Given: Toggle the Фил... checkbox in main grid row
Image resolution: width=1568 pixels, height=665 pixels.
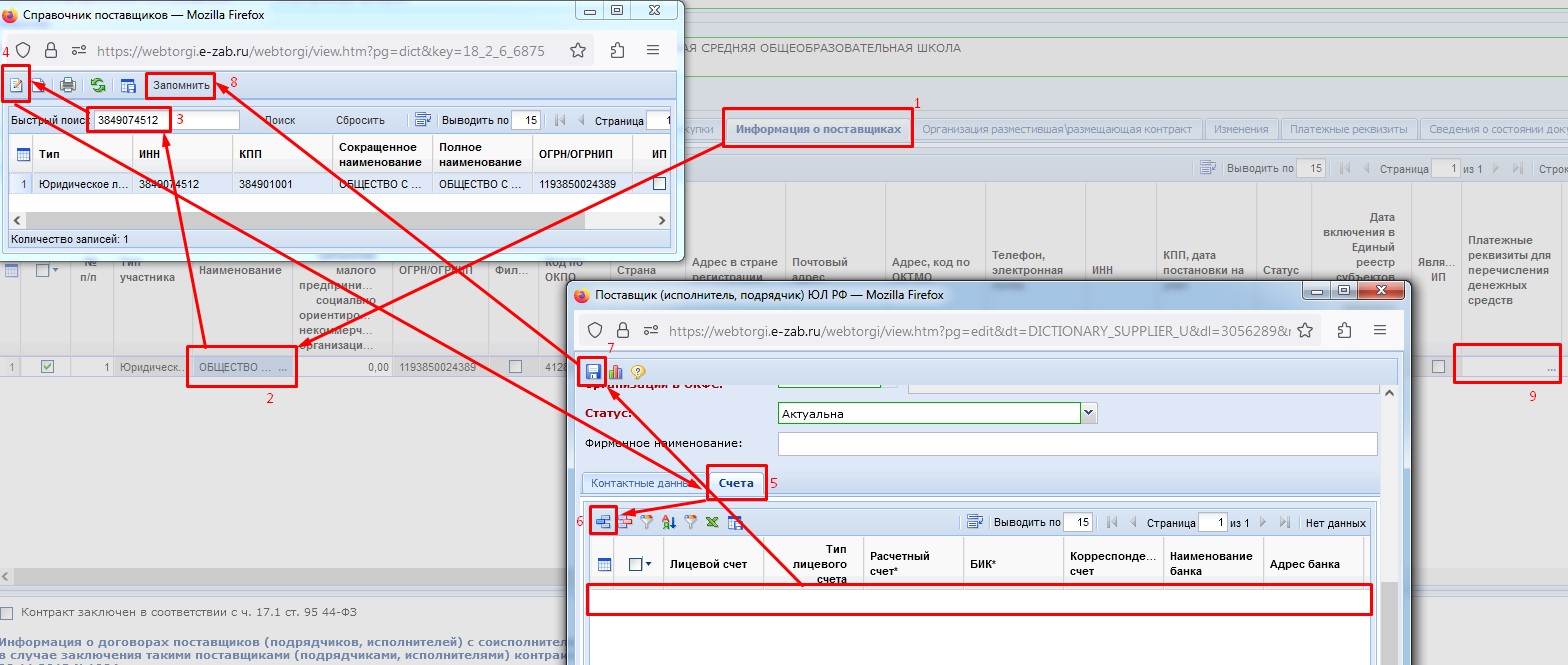Looking at the screenshot, I should pyautogui.click(x=515, y=367).
